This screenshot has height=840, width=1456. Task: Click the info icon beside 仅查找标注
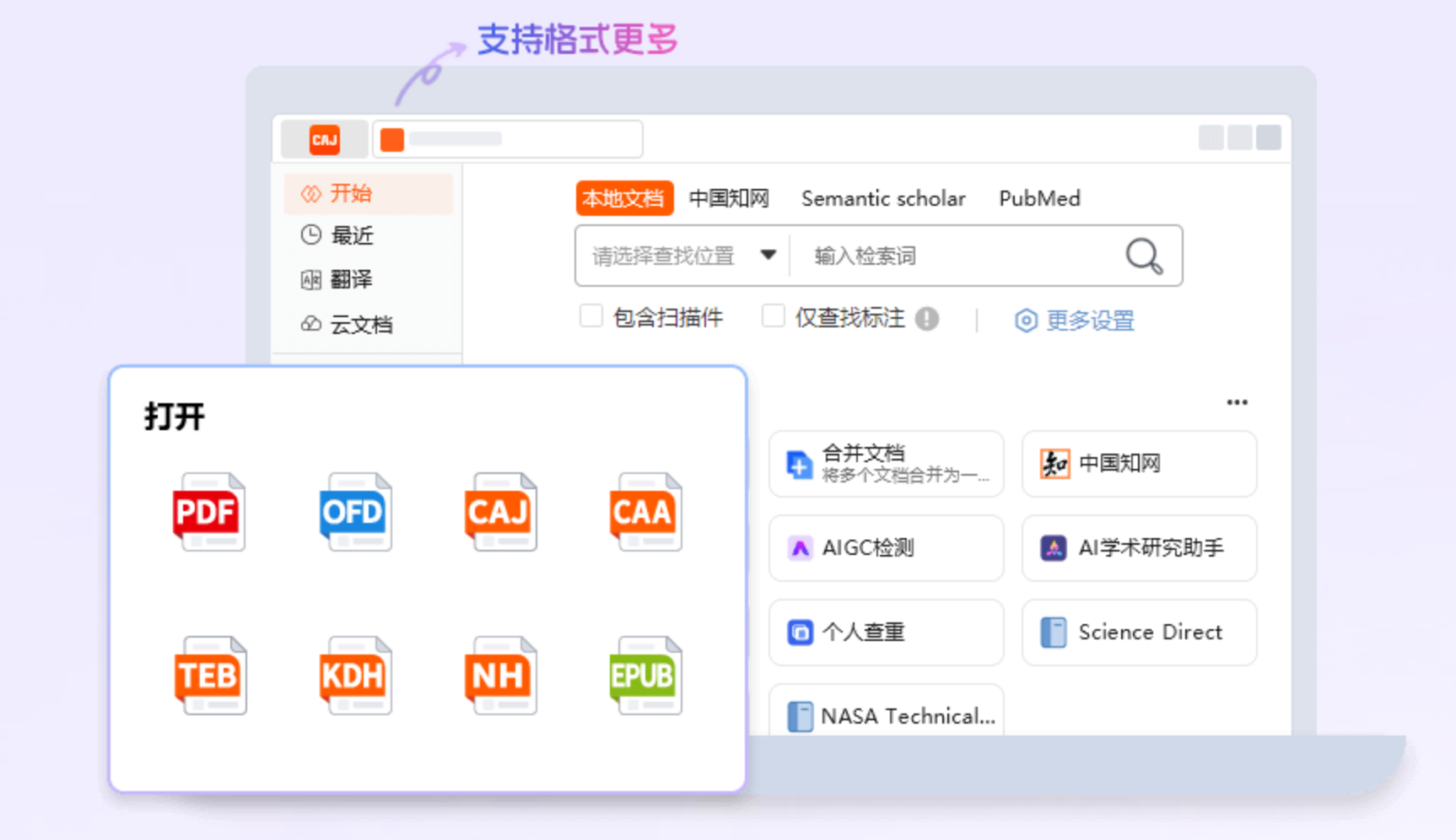[x=927, y=319]
